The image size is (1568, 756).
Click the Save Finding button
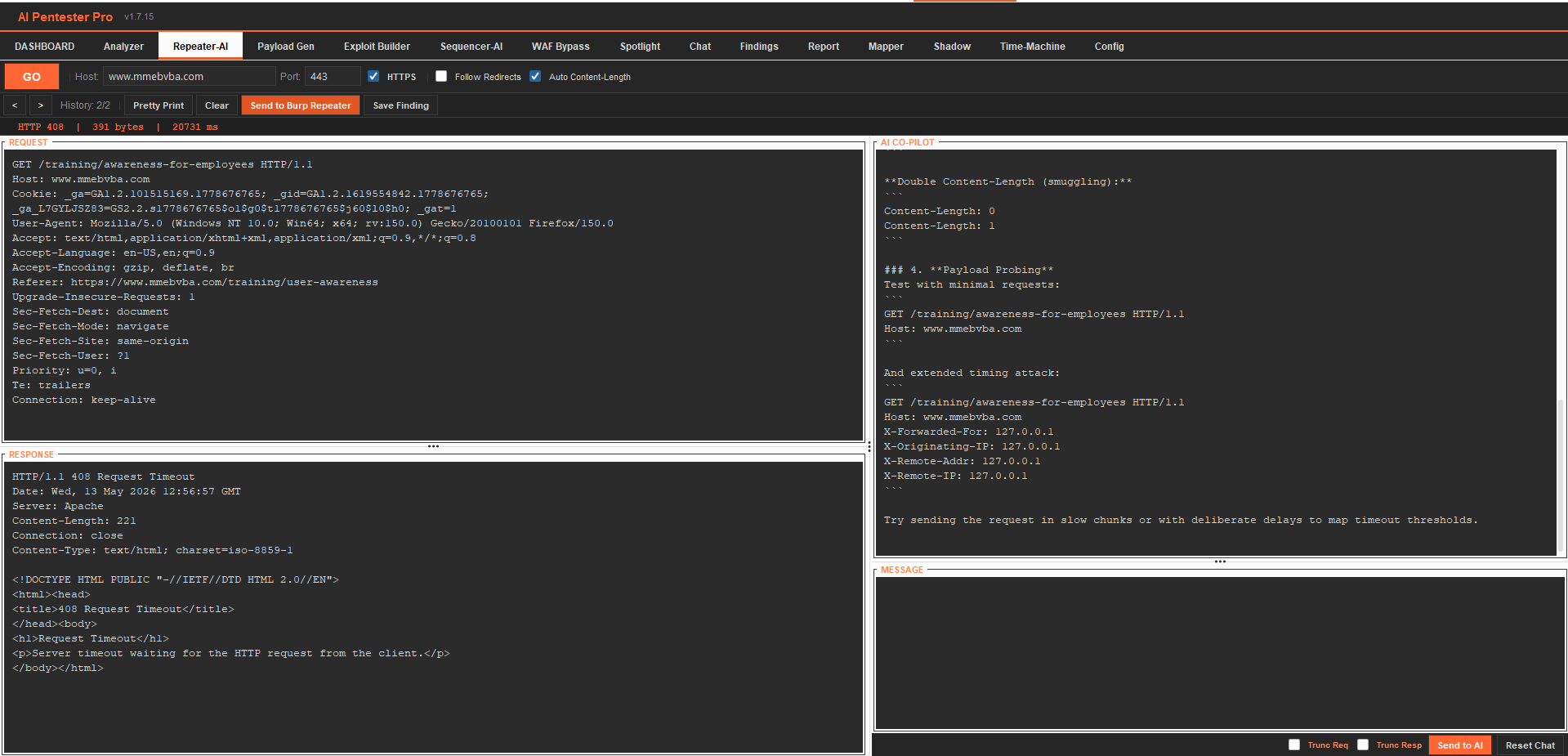400,105
